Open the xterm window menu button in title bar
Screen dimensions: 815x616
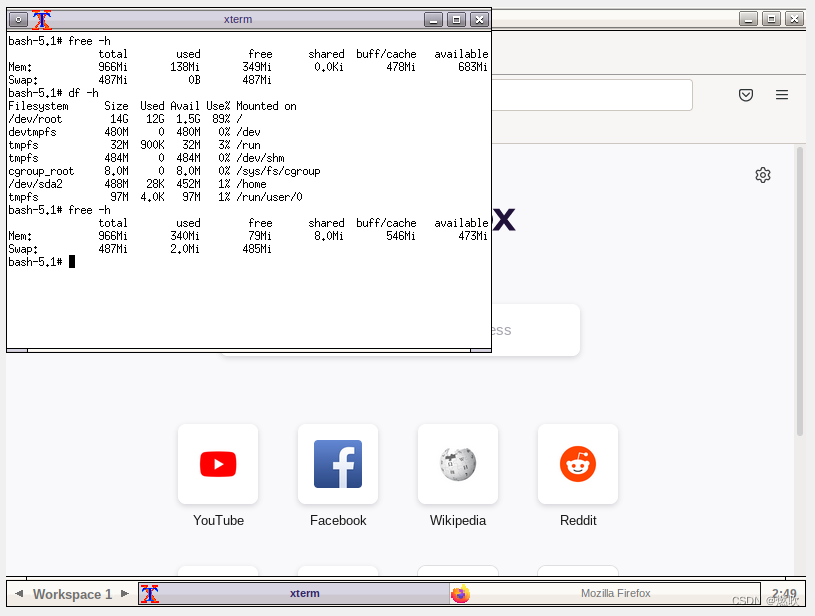pyautogui.click(x=18, y=20)
